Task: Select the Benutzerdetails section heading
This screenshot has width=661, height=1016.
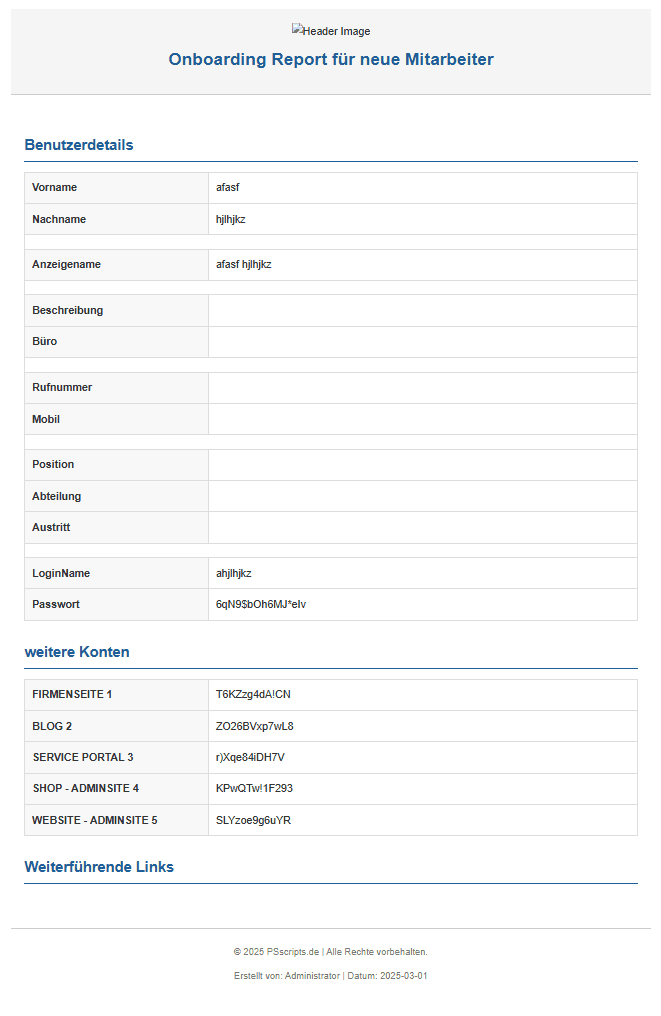Action: [79, 145]
